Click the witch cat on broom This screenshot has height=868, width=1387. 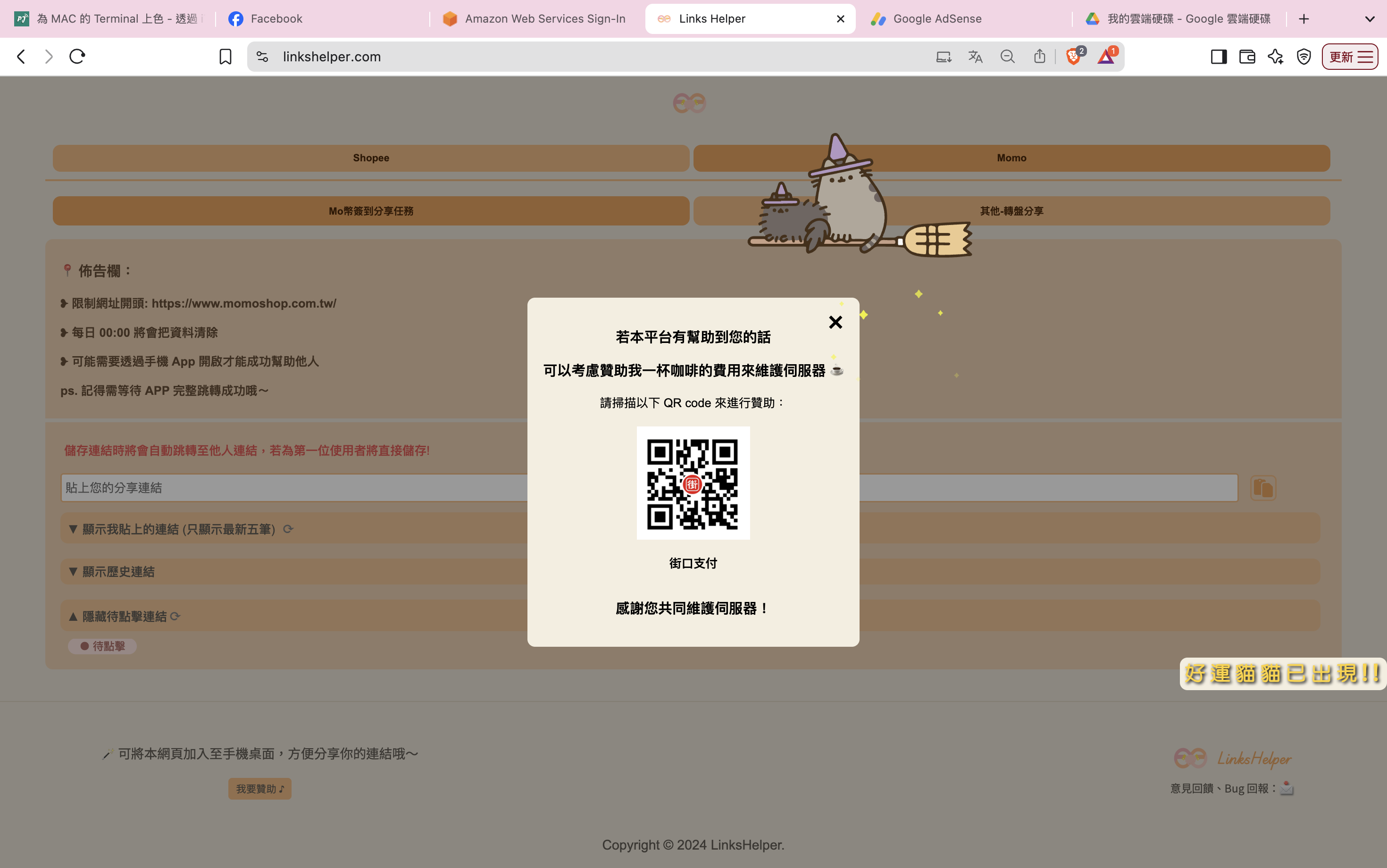(860, 195)
